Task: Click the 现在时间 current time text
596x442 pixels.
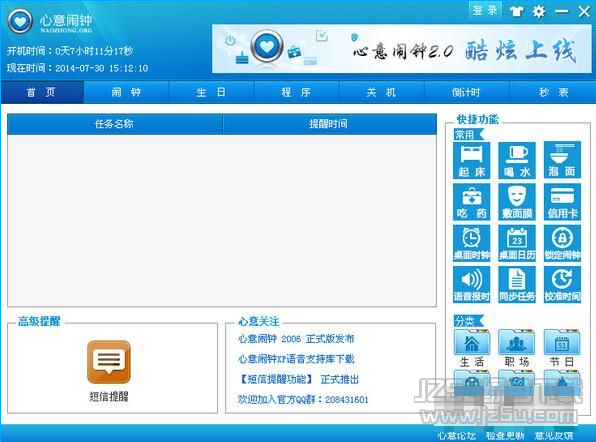Action: click(x=78, y=68)
